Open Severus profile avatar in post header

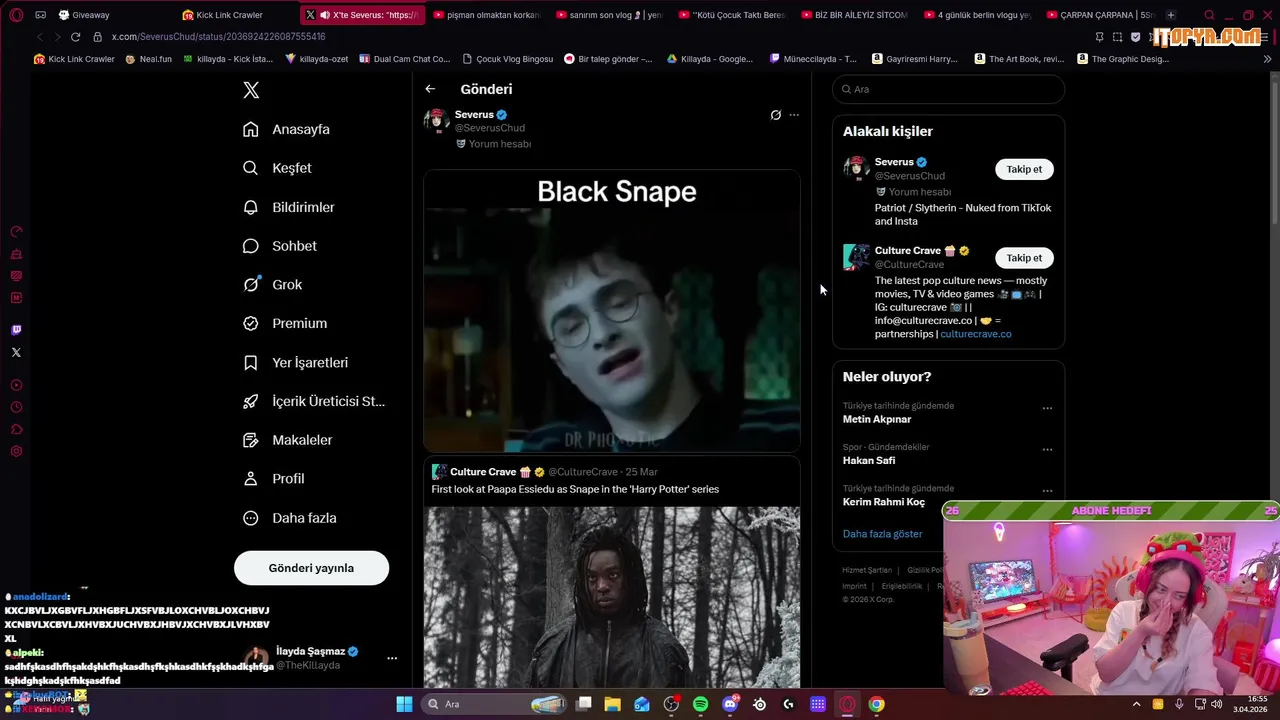point(436,121)
